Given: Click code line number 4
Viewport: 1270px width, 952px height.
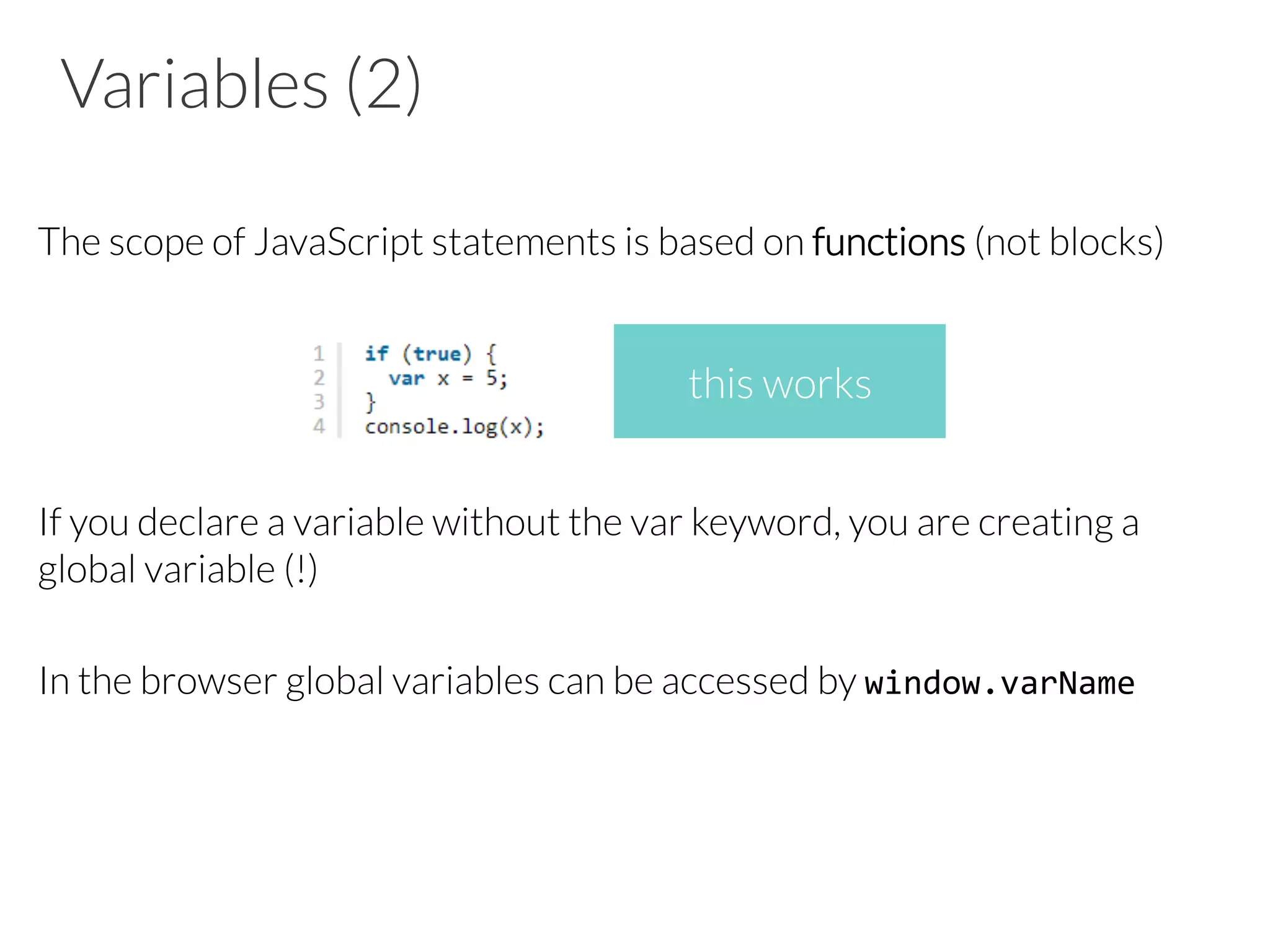Looking at the screenshot, I should click(x=319, y=426).
